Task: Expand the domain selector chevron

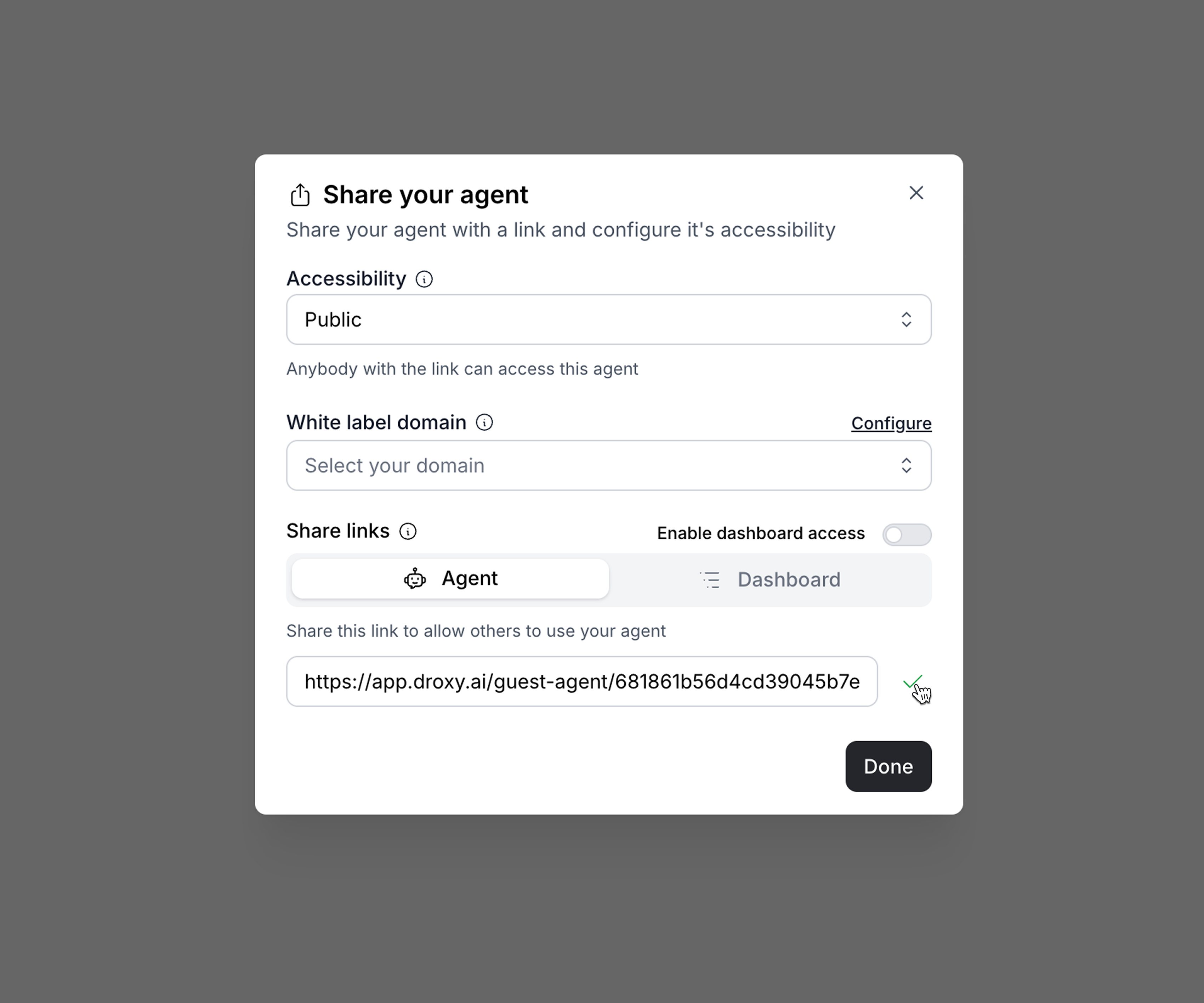Action: coord(907,465)
